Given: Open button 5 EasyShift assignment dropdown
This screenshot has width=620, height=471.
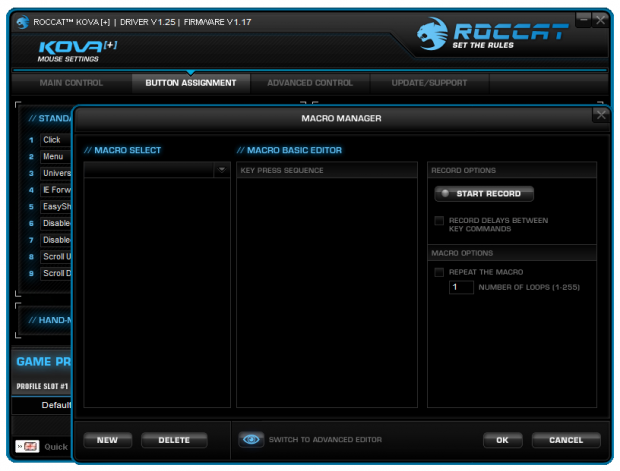Looking at the screenshot, I should (x=56, y=206).
